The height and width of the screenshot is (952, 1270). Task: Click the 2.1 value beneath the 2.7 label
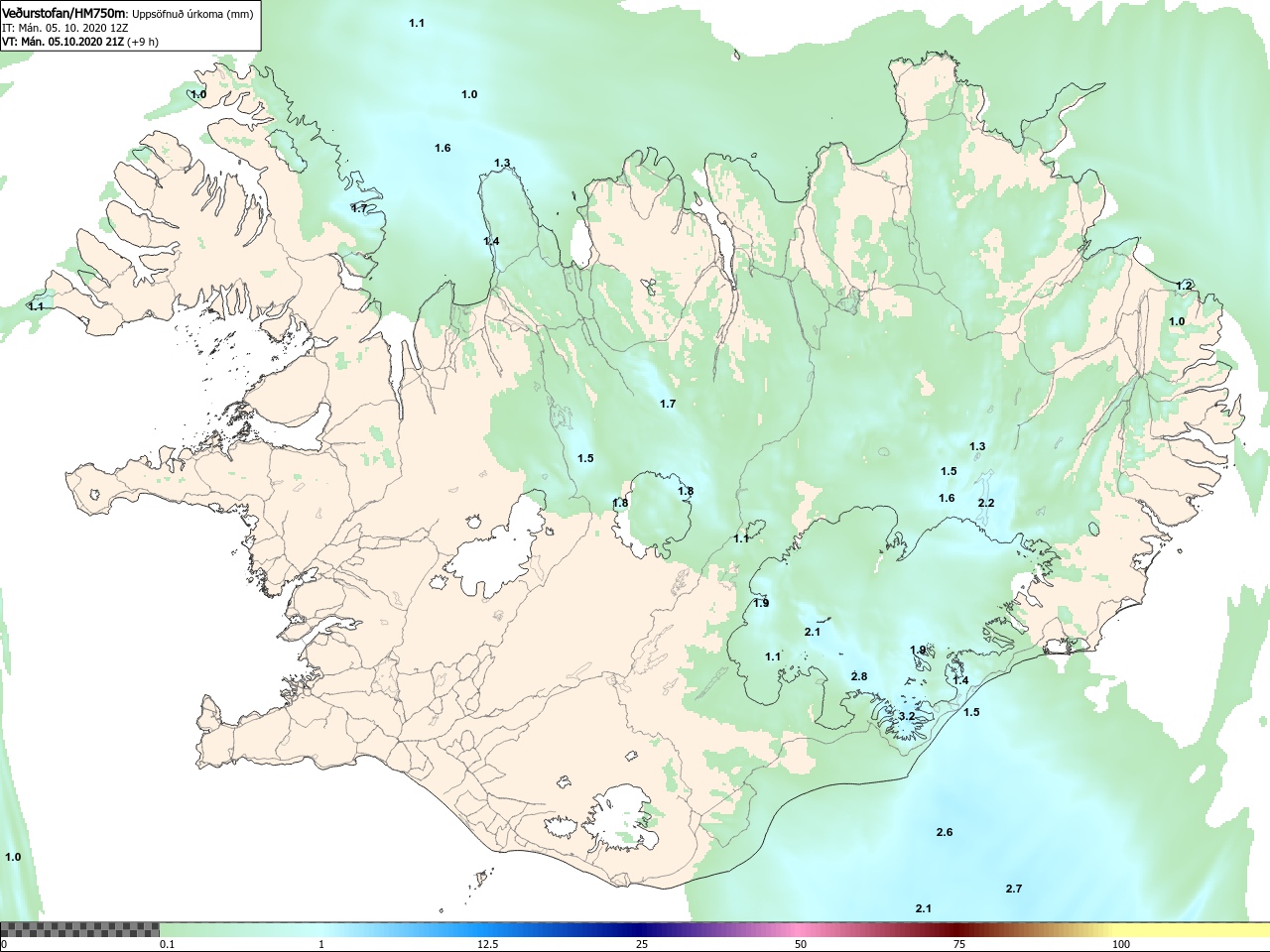coord(924,908)
